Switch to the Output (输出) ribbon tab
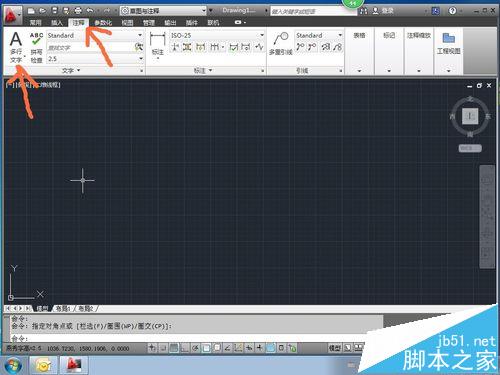This screenshot has height=375, width=500. coord(170,23)
